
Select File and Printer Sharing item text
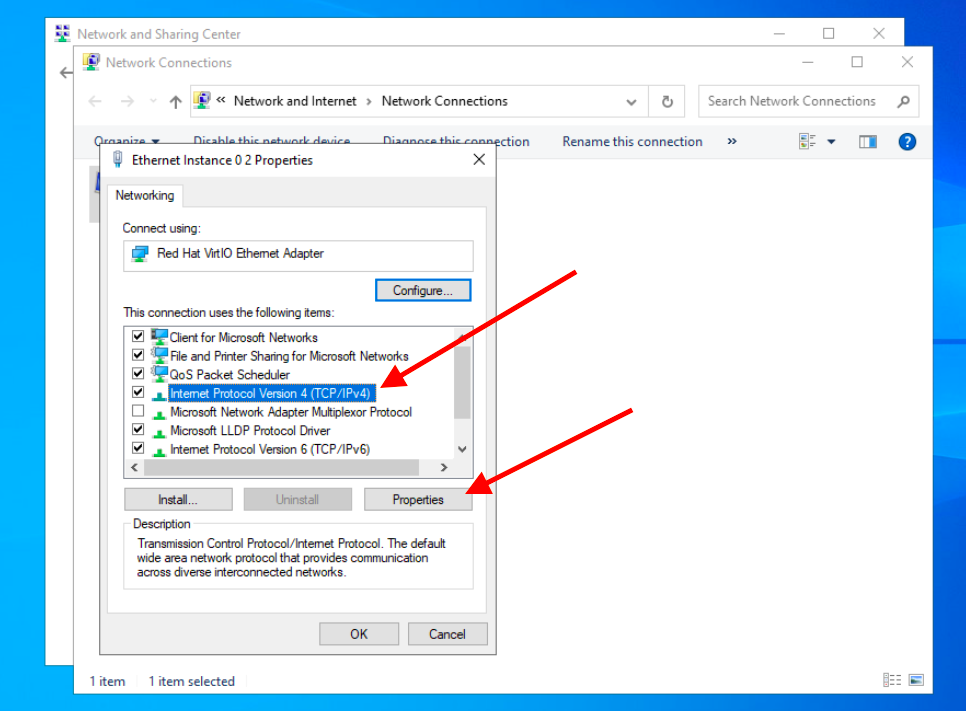(x=289, y=356)
